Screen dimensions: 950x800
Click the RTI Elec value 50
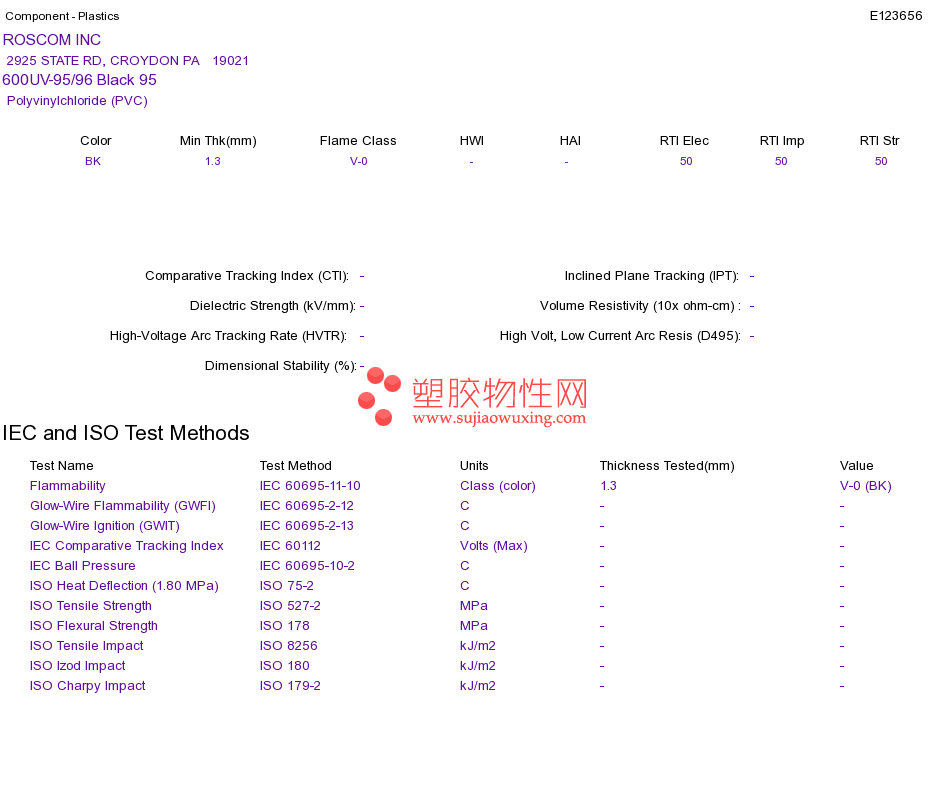point(686,161)
